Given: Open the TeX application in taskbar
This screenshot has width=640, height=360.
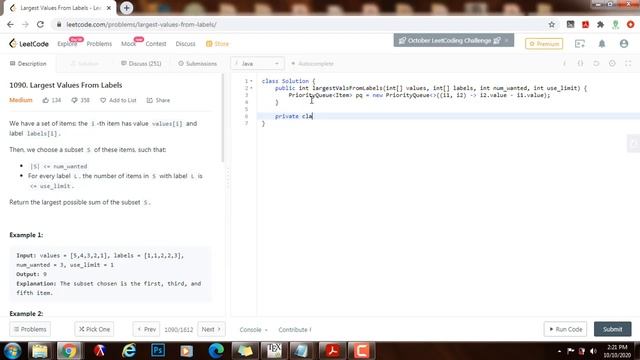Looking at the screenshot, I should [x=274, y=351].
